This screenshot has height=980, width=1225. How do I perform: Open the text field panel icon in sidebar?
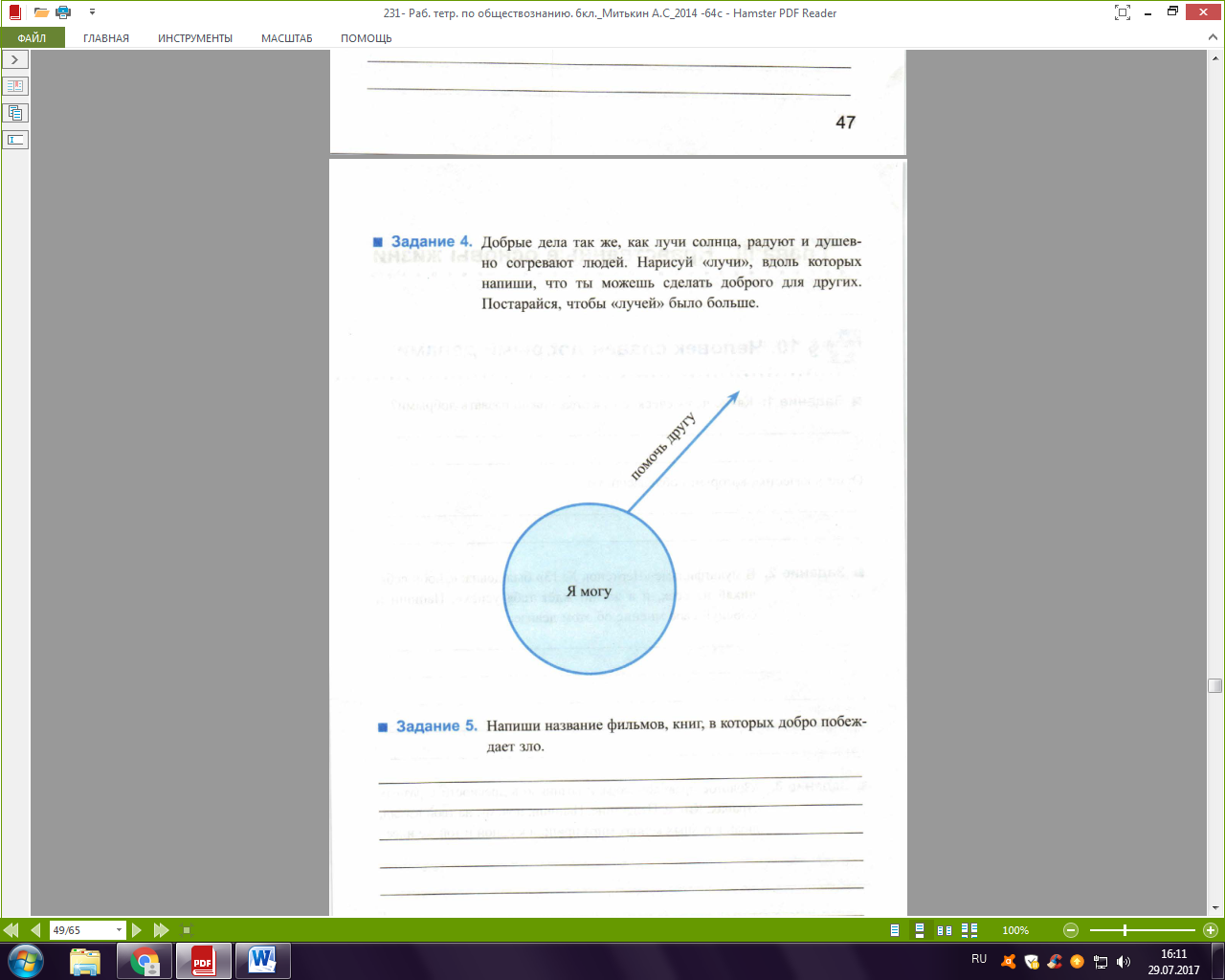point(15,140)
